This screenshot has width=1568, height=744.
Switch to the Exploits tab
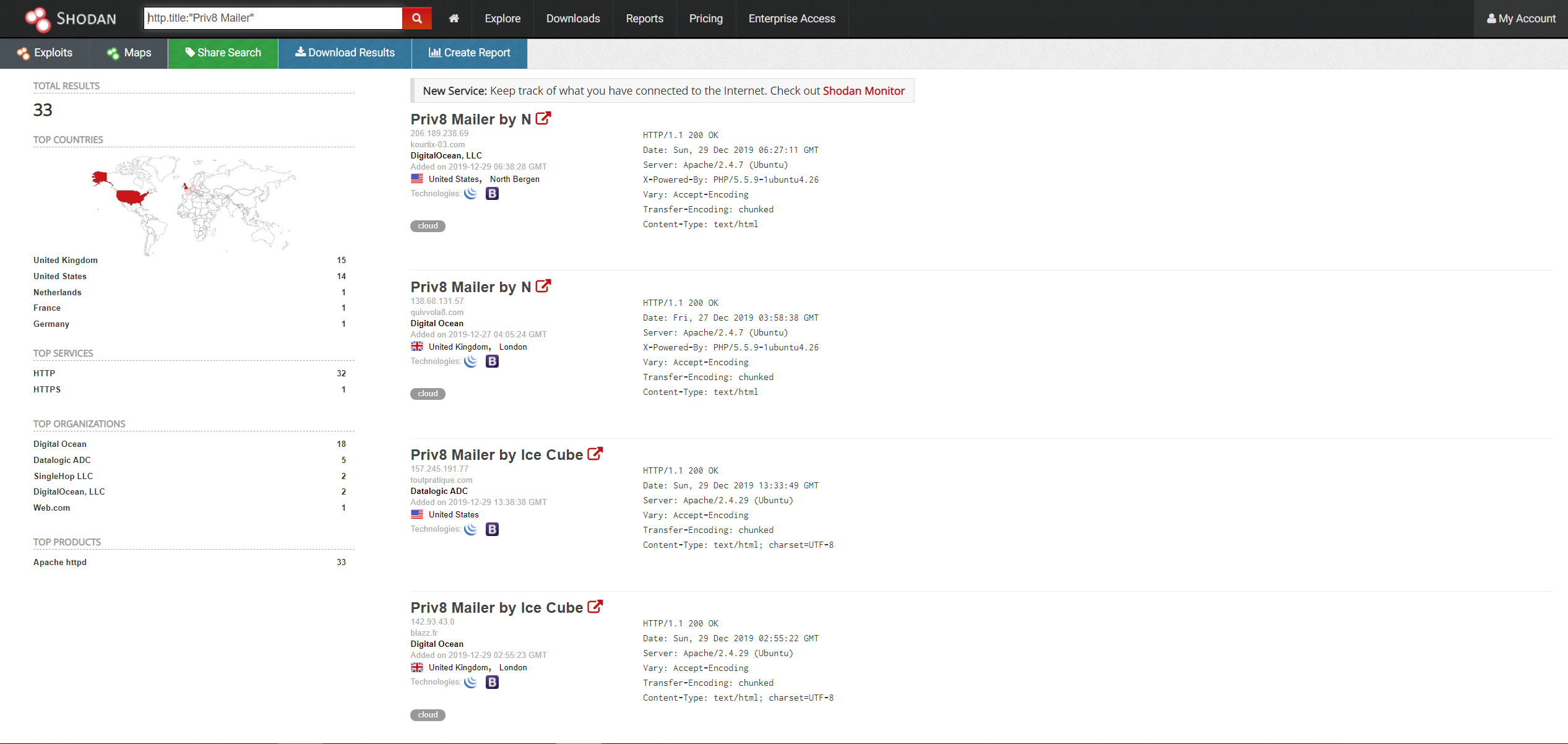45,53
